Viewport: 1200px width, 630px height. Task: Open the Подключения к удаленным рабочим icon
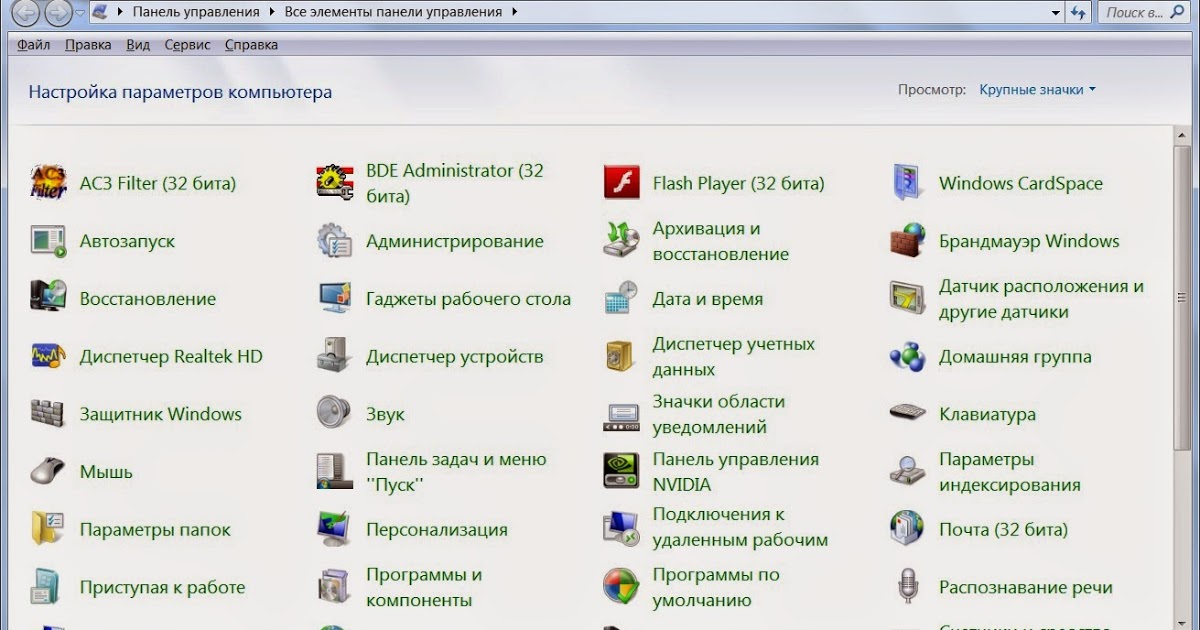tap(621, 529)
